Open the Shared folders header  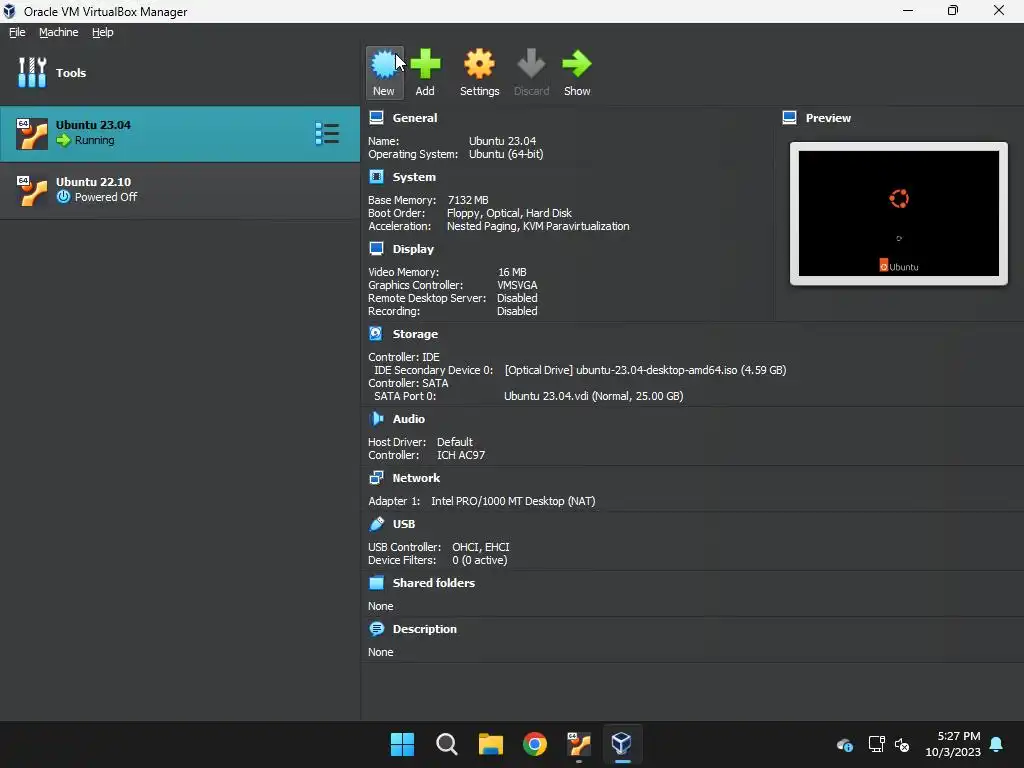(x=434, y=583)
